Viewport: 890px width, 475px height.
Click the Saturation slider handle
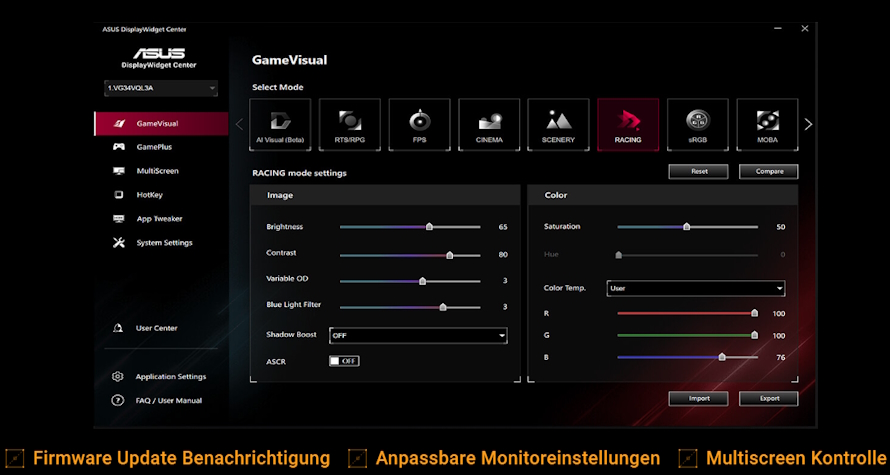[687, 226]
